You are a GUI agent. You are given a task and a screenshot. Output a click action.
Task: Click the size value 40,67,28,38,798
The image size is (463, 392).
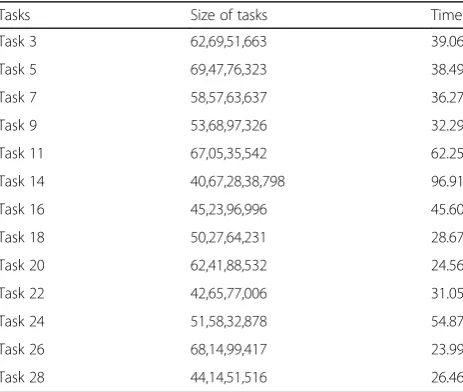[x=238, y=182]
